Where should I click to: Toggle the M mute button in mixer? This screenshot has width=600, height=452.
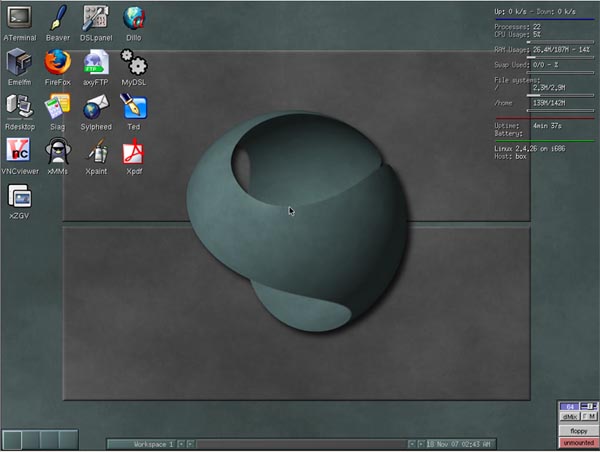592,416
